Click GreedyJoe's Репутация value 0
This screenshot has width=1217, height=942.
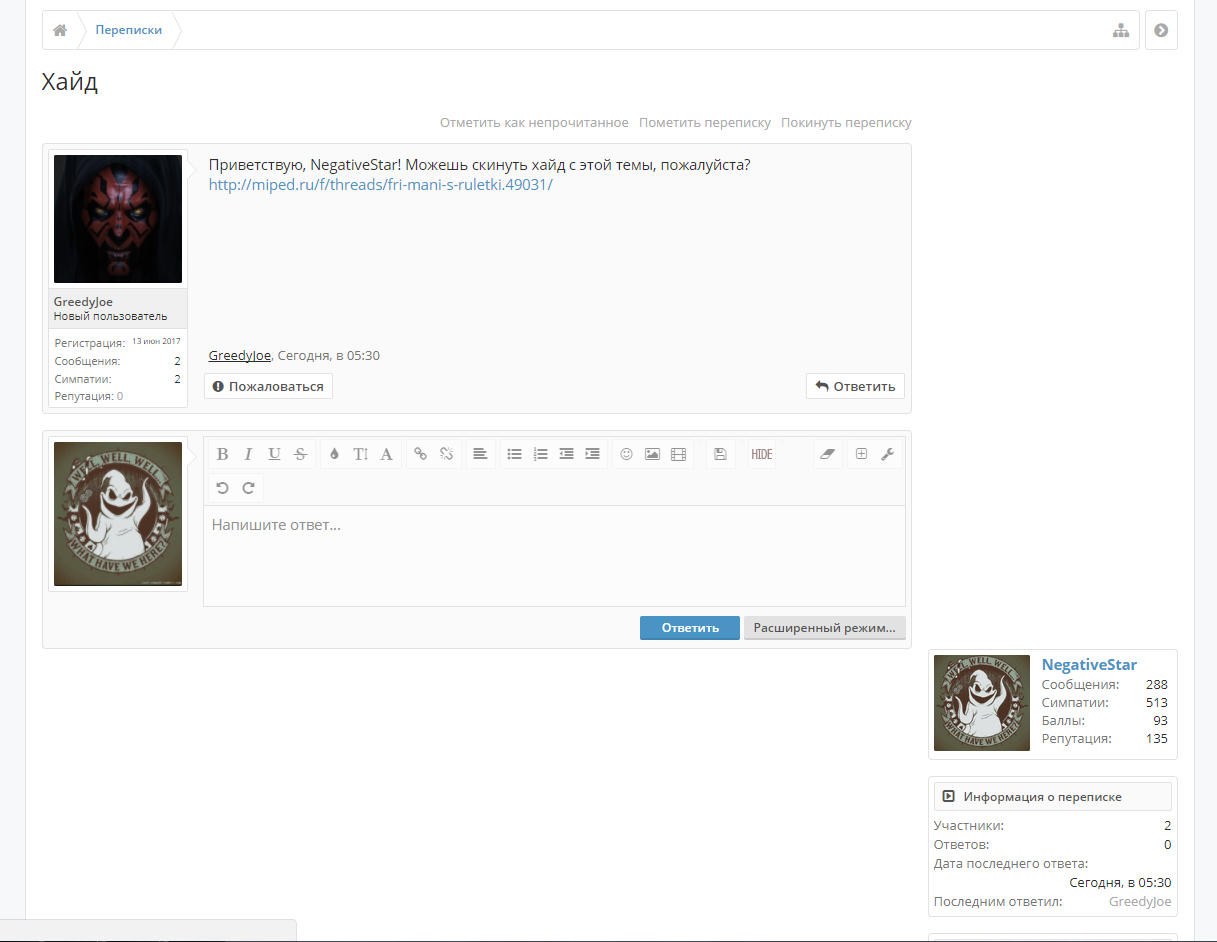pyautogui.click(x=120, y=397)
